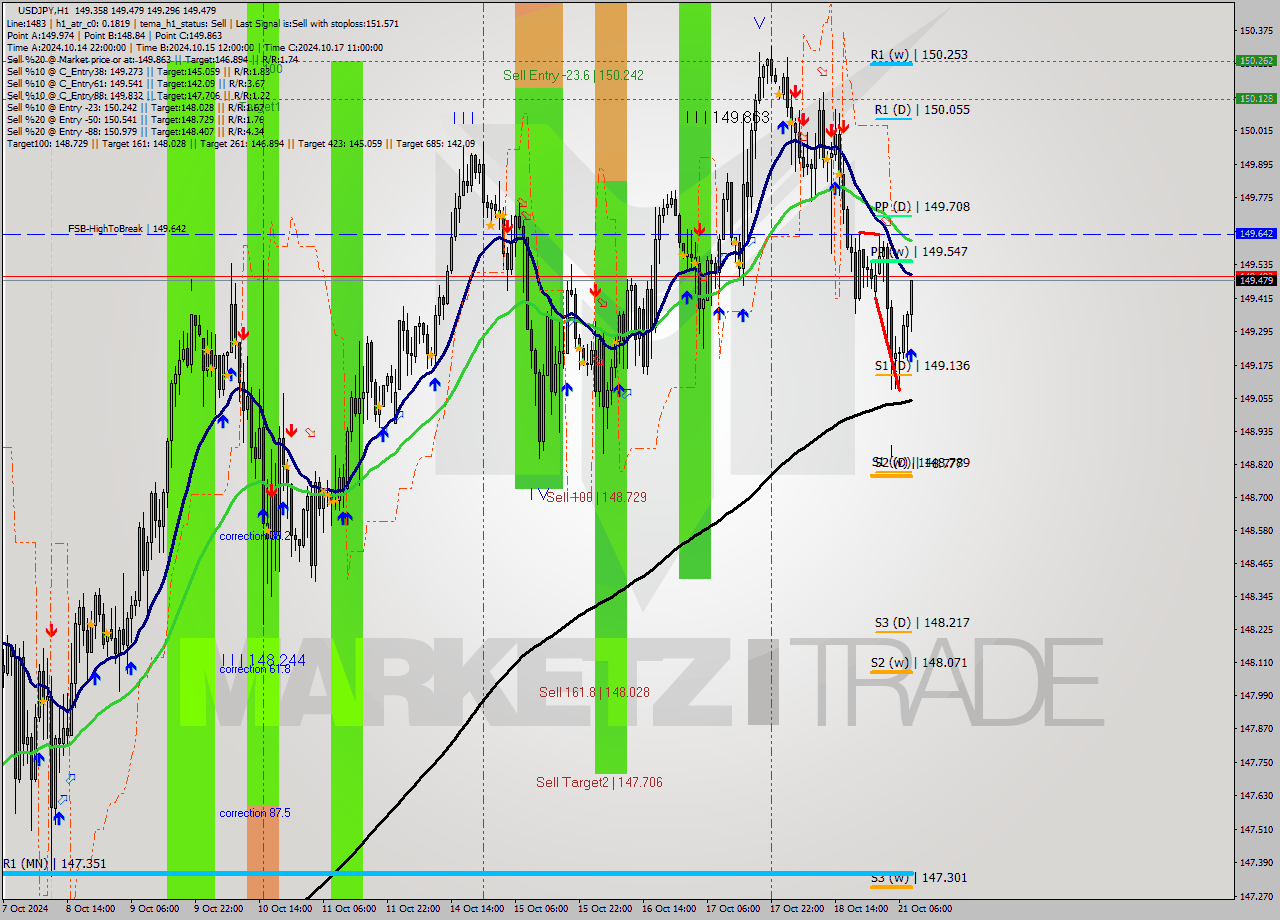Click the '21 Oct 06:00' time axis label

point(925,910)
